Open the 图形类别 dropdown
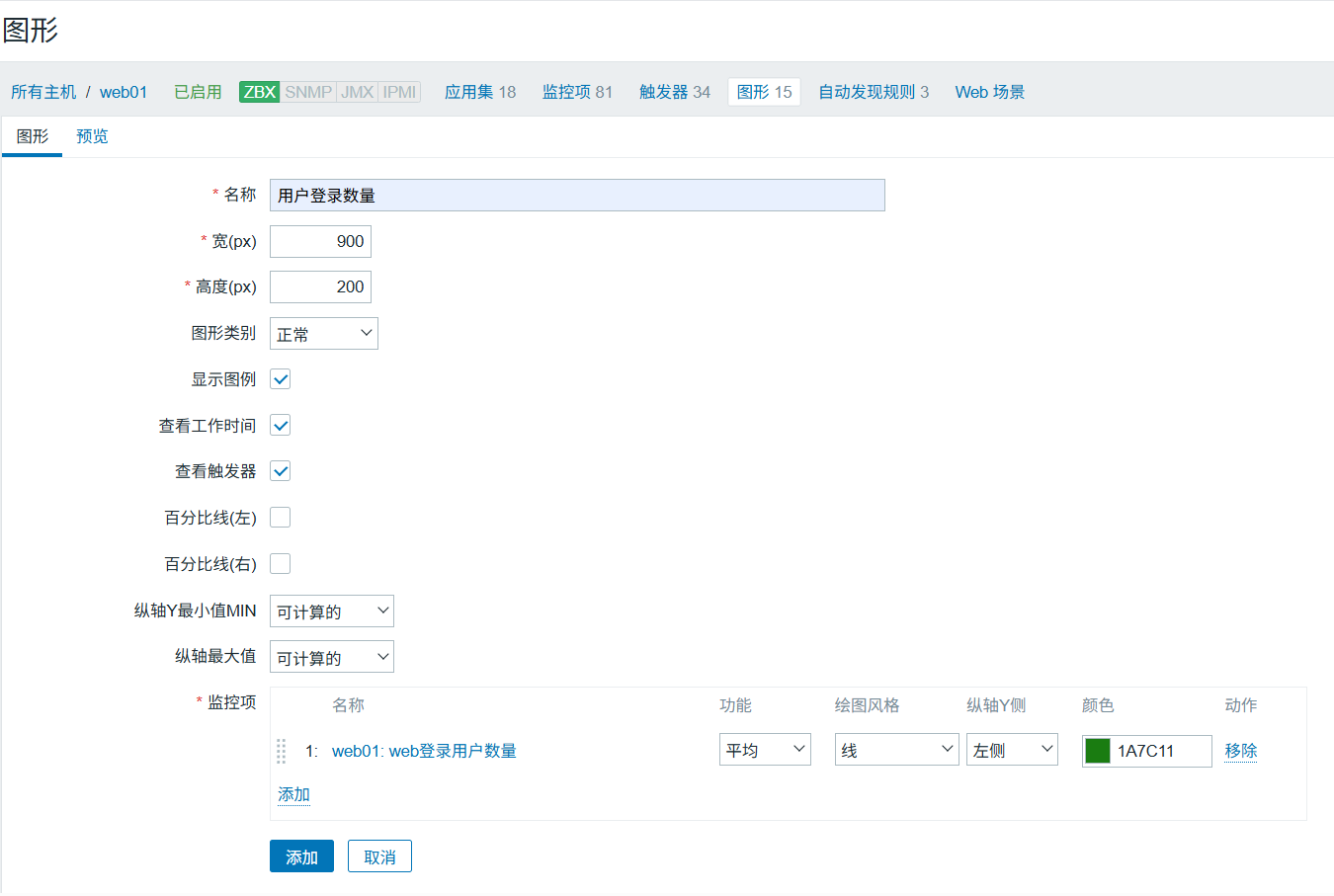This screenshot has width=1334, height=896. [x=323, y=334]
